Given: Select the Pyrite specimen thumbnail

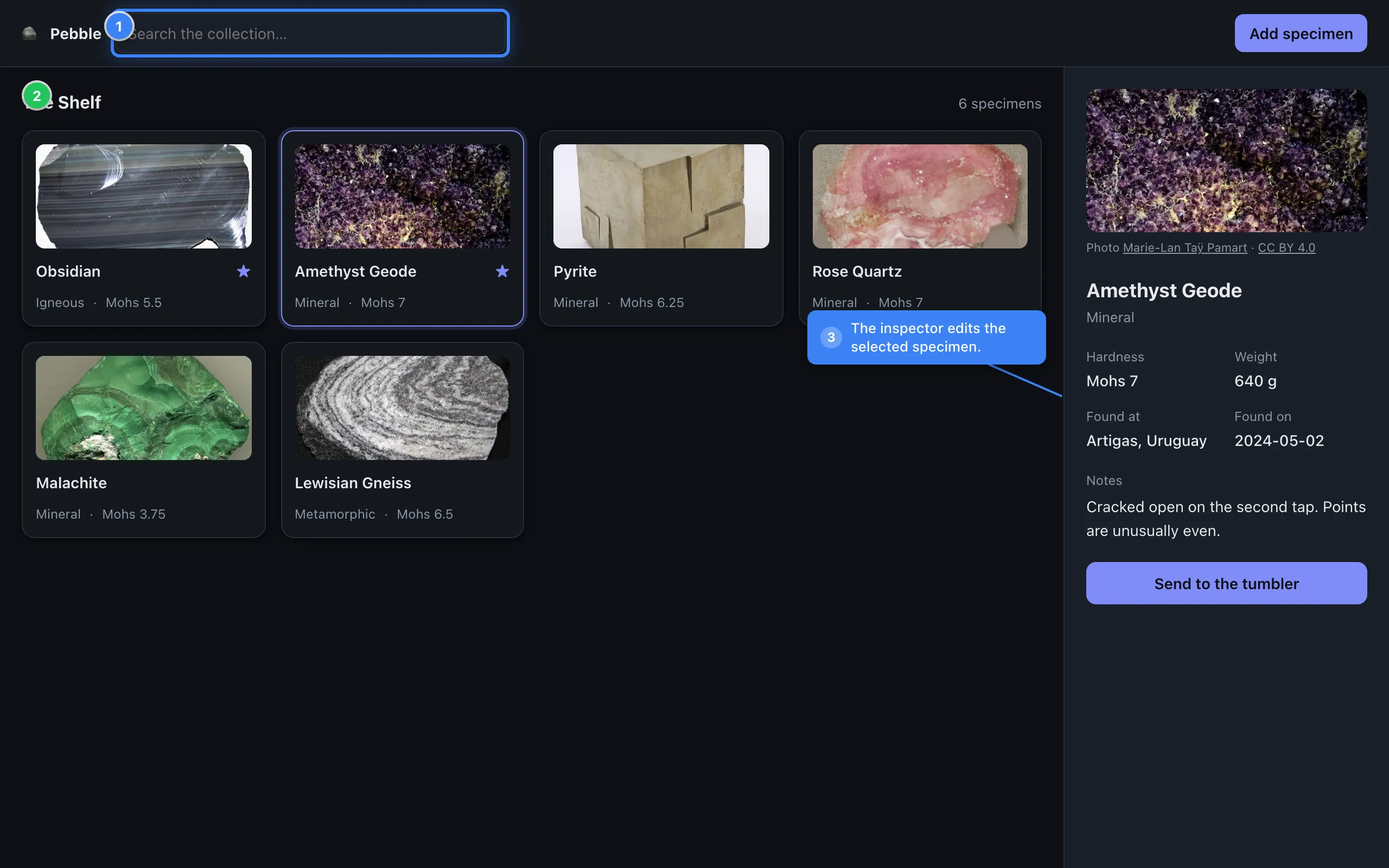Looking at the screenshot, I should [661, 196].
